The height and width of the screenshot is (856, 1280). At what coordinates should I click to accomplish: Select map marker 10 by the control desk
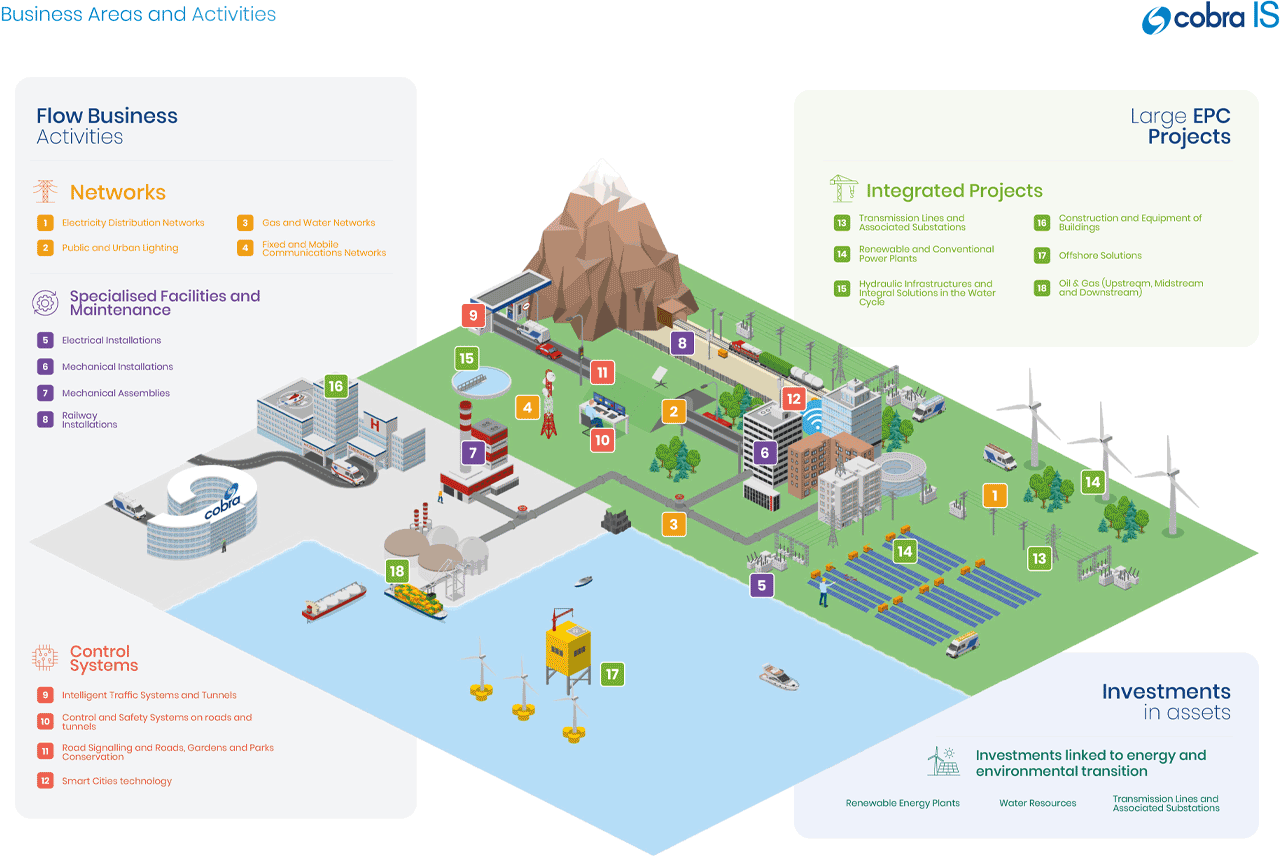click(x=602, y=439)
